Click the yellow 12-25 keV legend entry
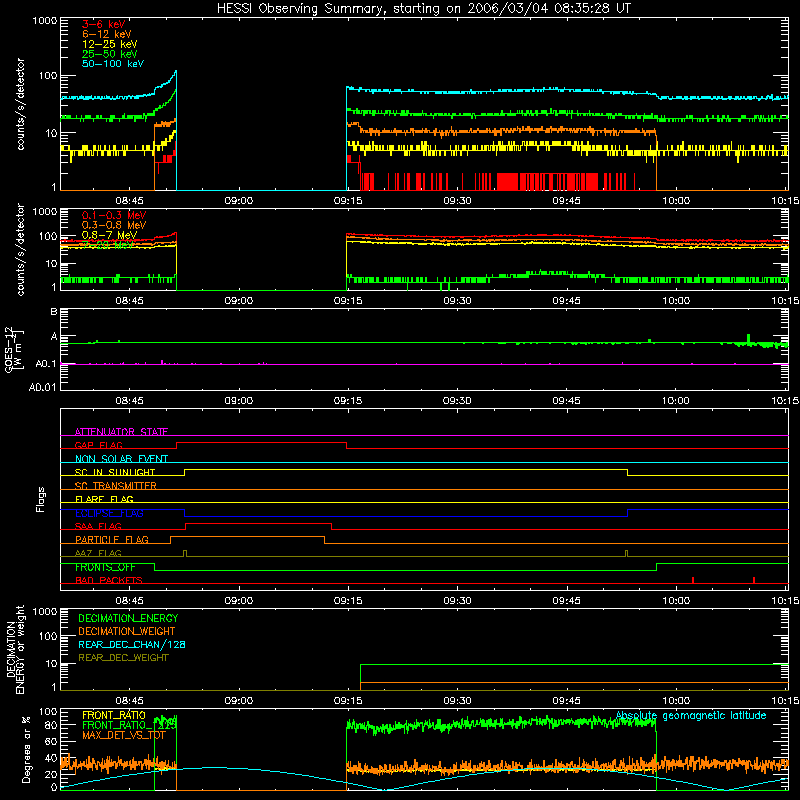800x800 pixels. click(x=109, y=44)
